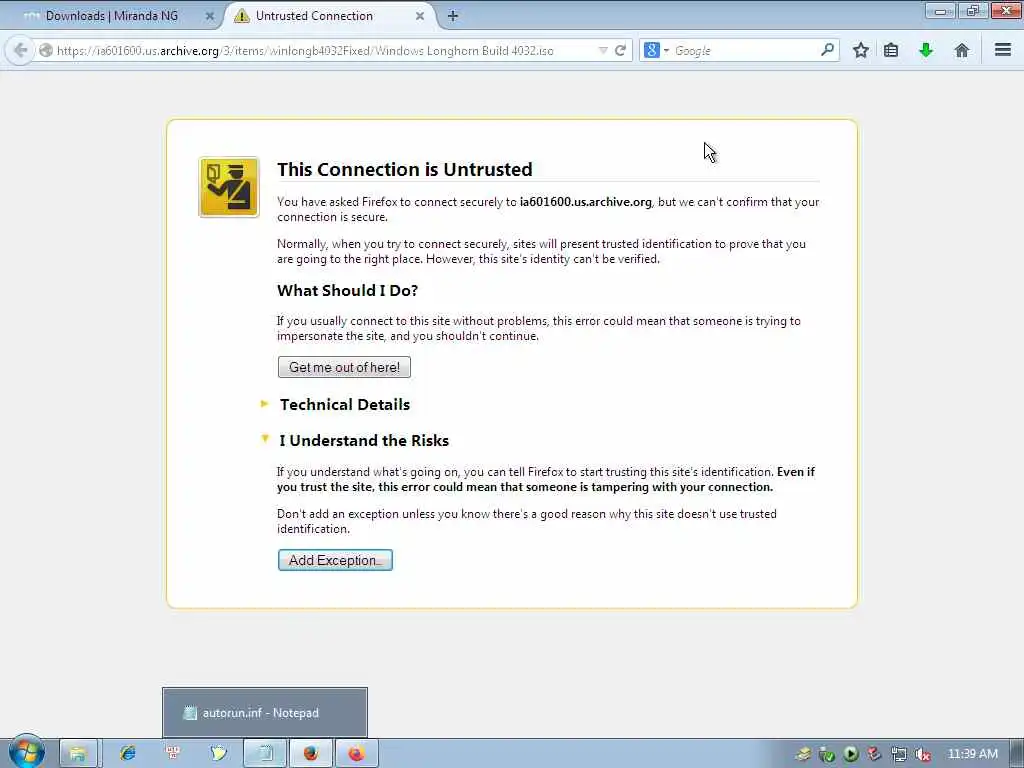Click the green play tray icon
Viewport: 1024px width, 768px height.
coord(850,755)
